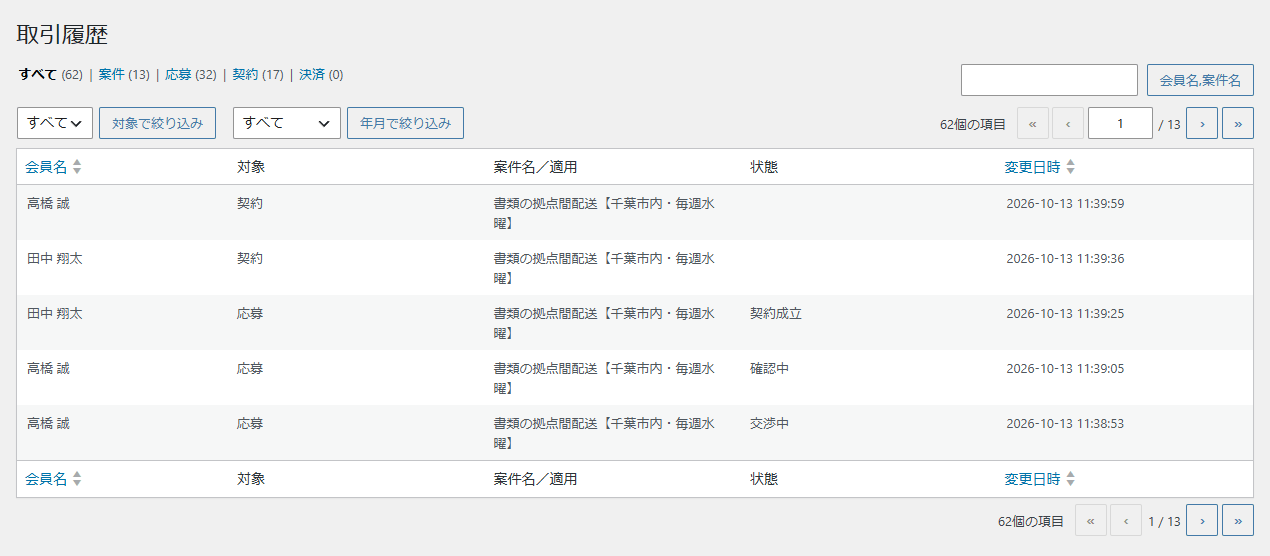
Task: Click the 対象 column header at top
Action: 250,167
